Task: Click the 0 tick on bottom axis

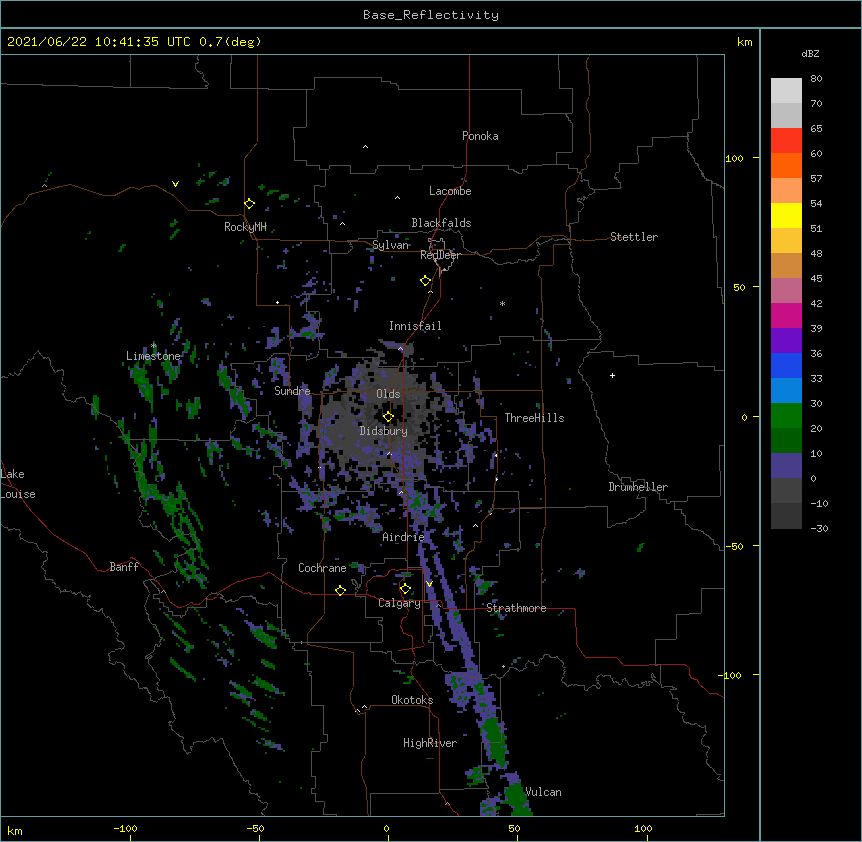Action: pyautogui.click(x=386, y=828)
